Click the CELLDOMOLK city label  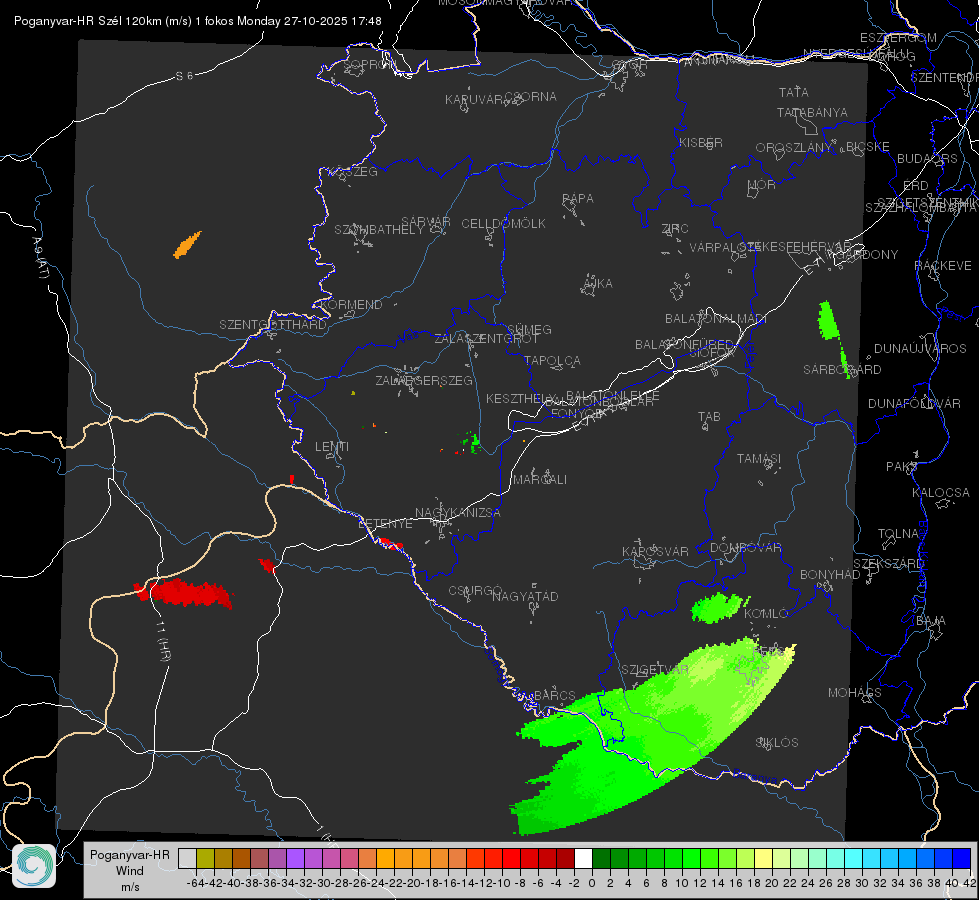pos(503,224)
